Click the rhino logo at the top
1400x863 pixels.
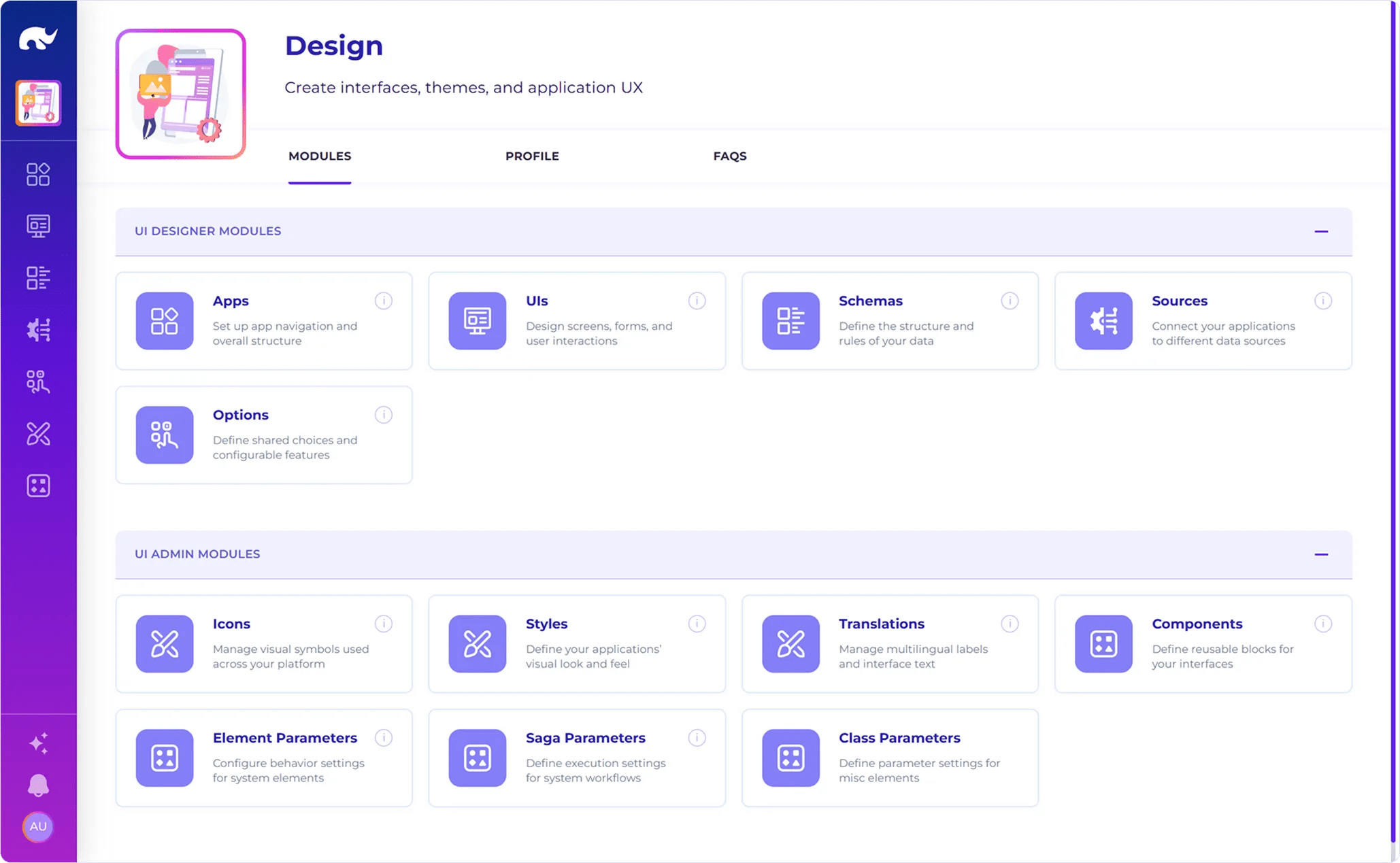click(x=38, y=37)
